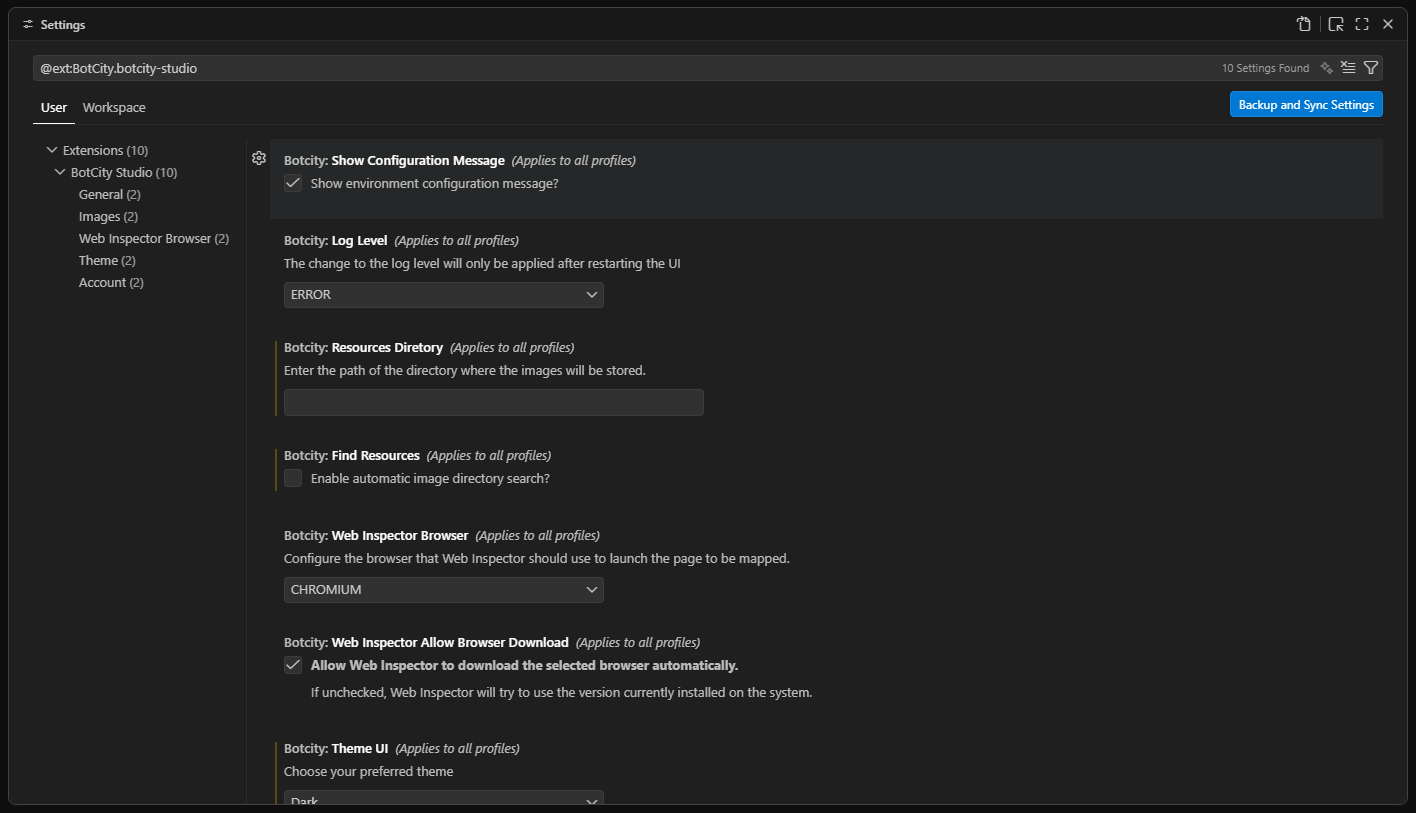Collapse the BotCity Studio tree chevron

[x=60, y=172]
